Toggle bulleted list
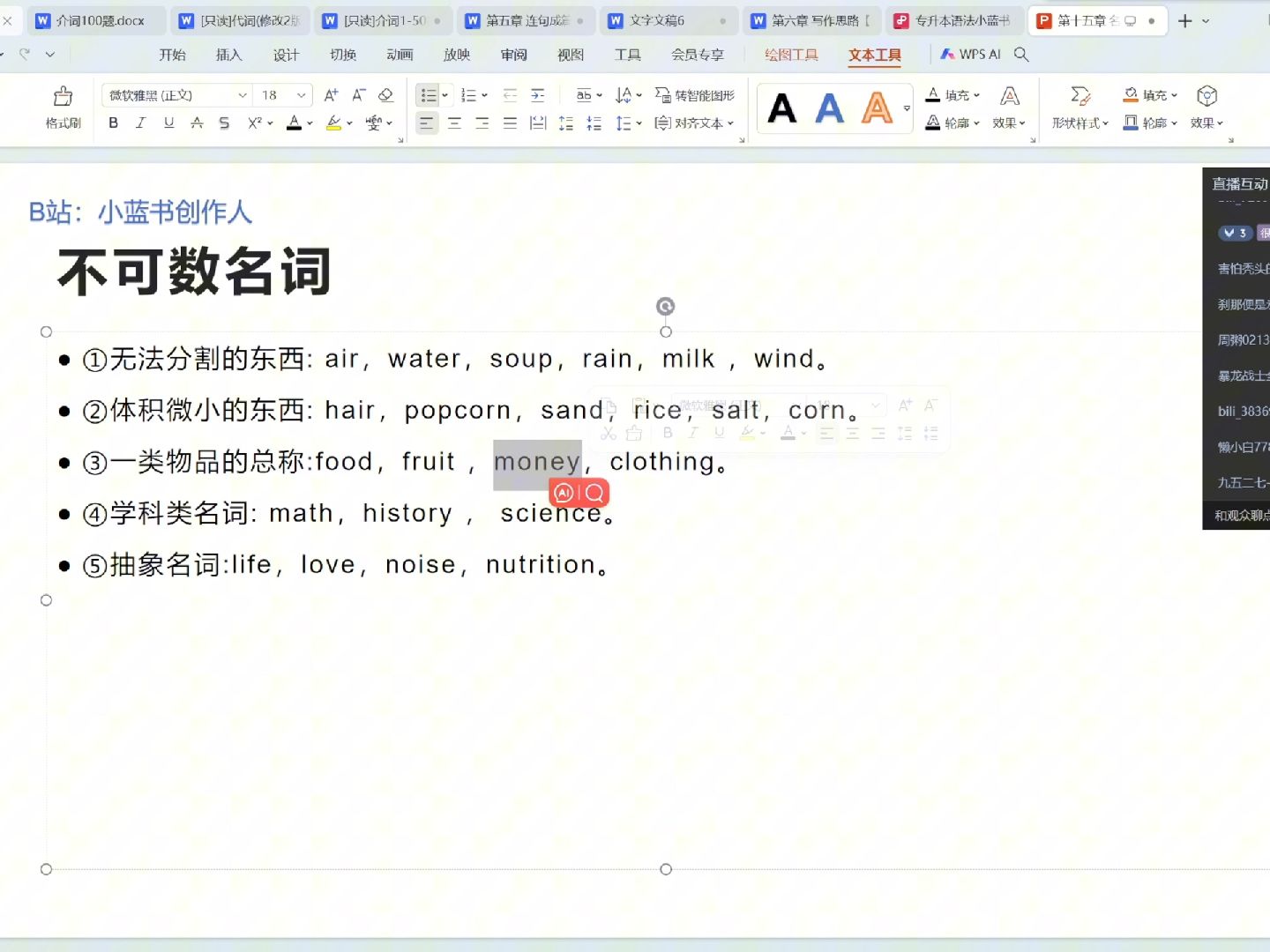1270x952 pixels. coord(429,95)
